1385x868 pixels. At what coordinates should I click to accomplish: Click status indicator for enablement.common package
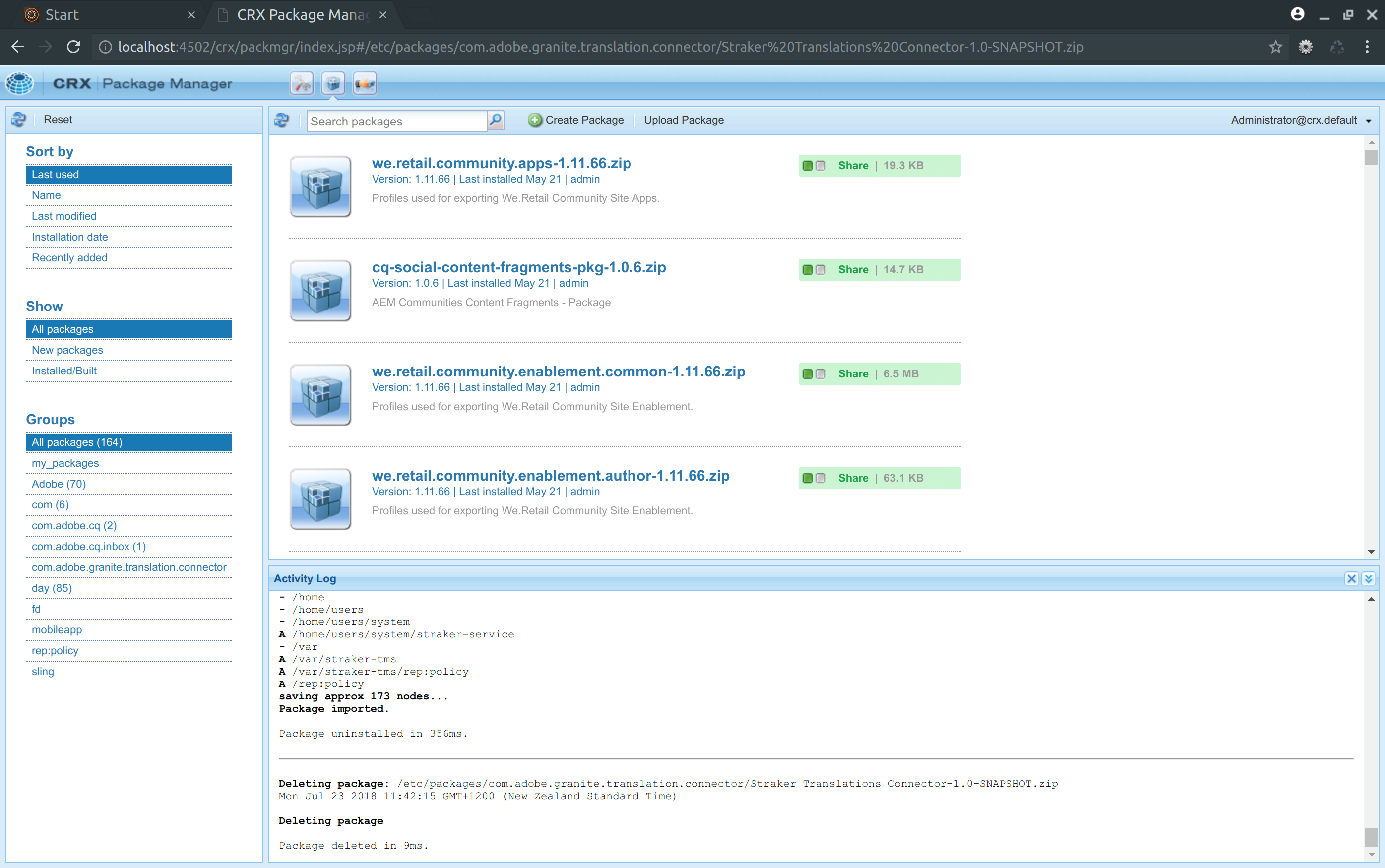coord(814,373)
